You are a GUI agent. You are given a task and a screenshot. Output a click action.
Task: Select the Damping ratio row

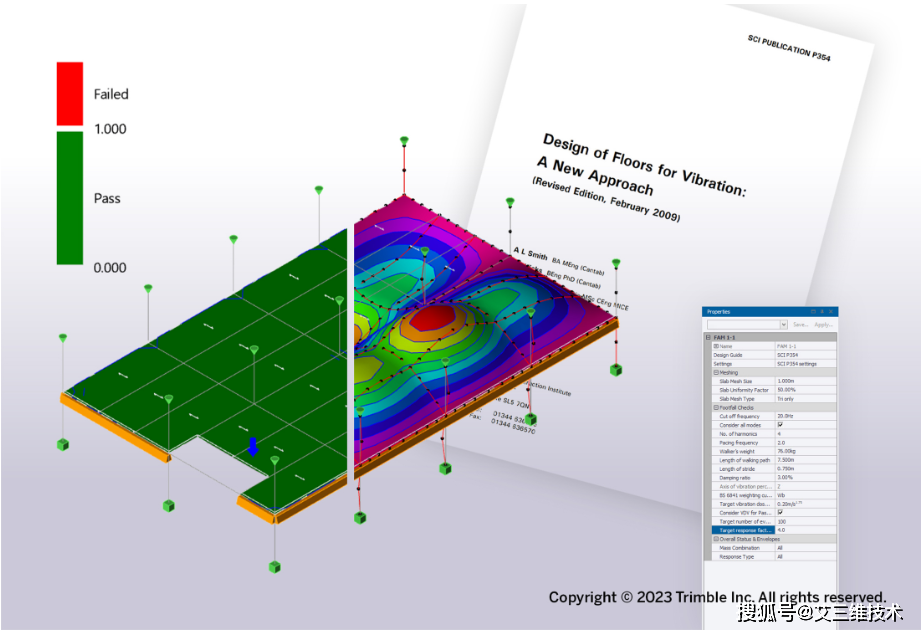774,477
